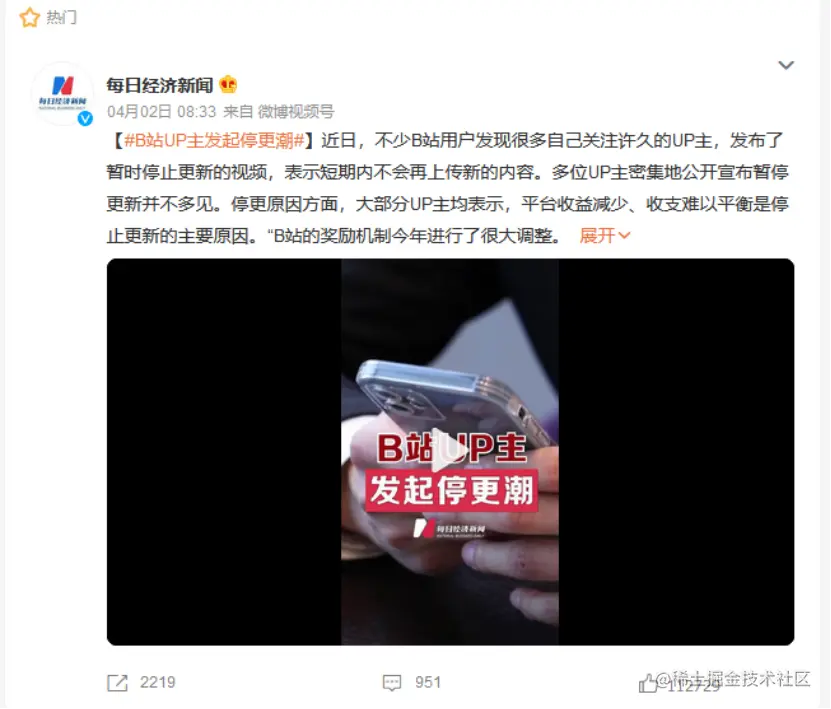Expand full post text with 展开

click(x=605, y=235)
